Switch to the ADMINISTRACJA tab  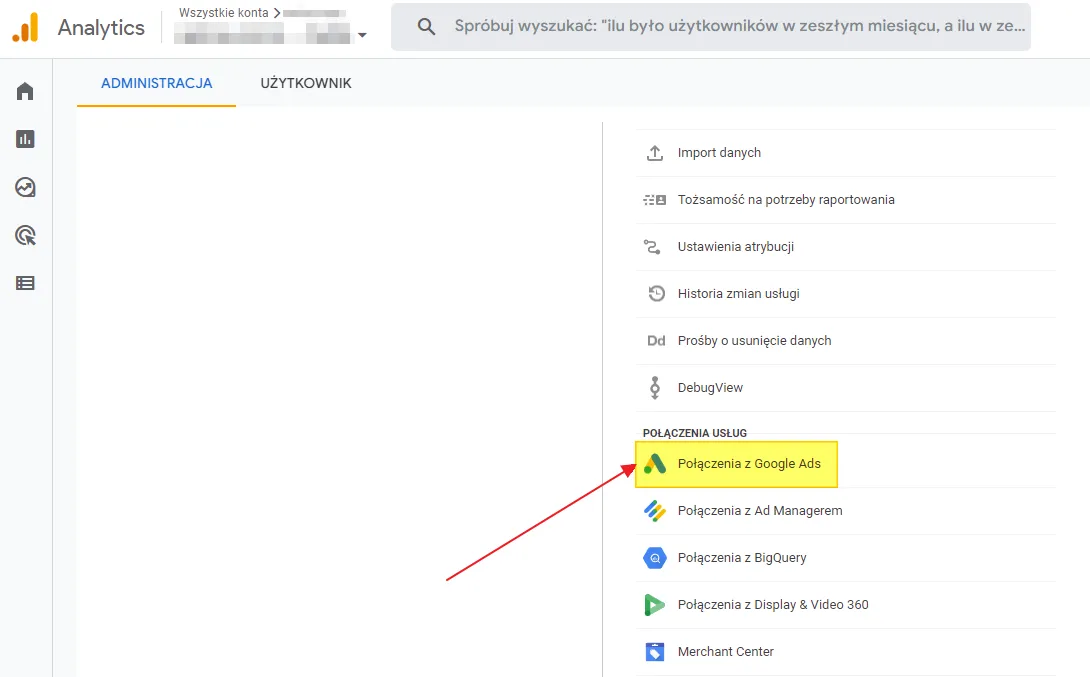[156, 83]
